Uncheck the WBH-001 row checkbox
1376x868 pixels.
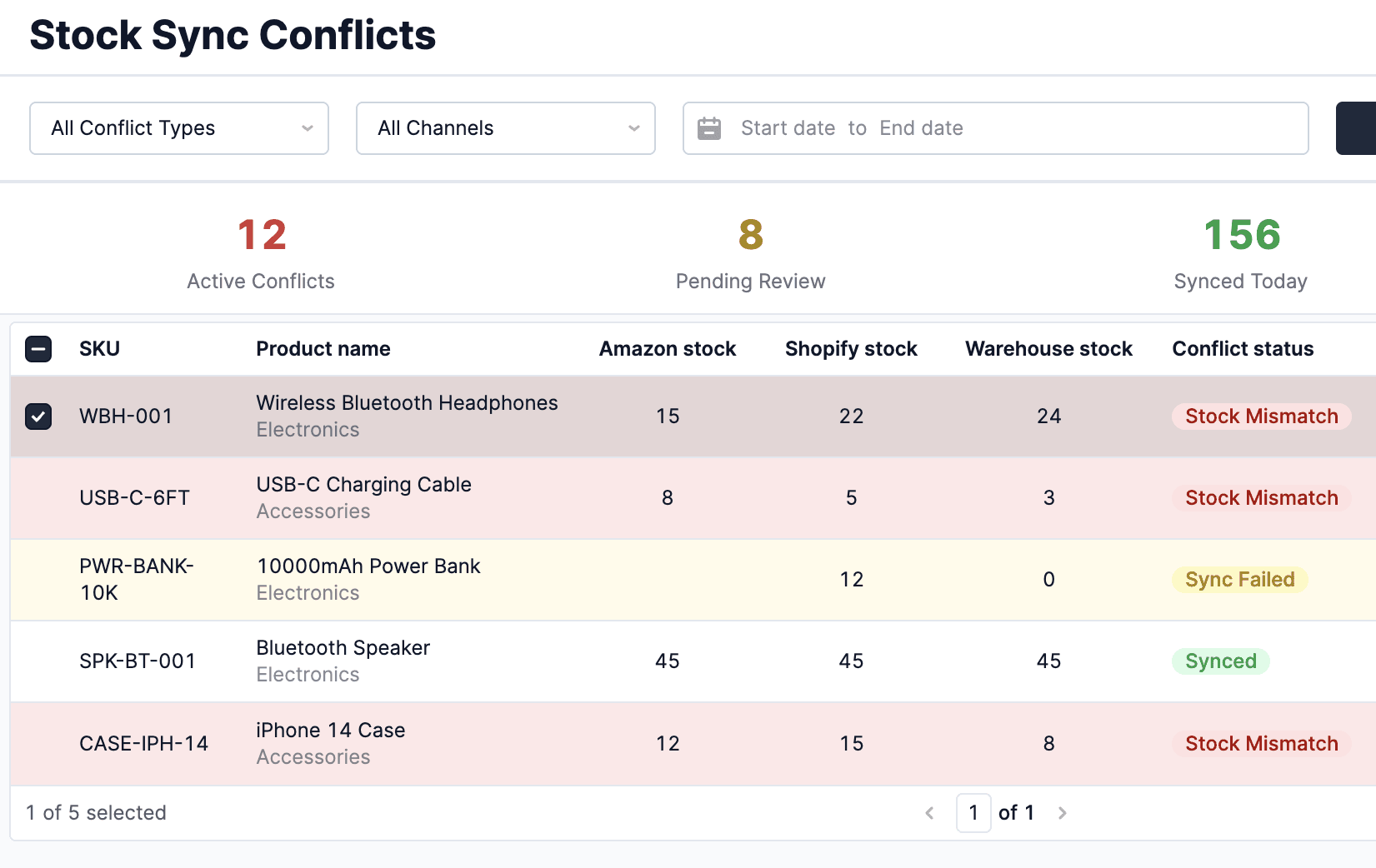coord(38,417)
